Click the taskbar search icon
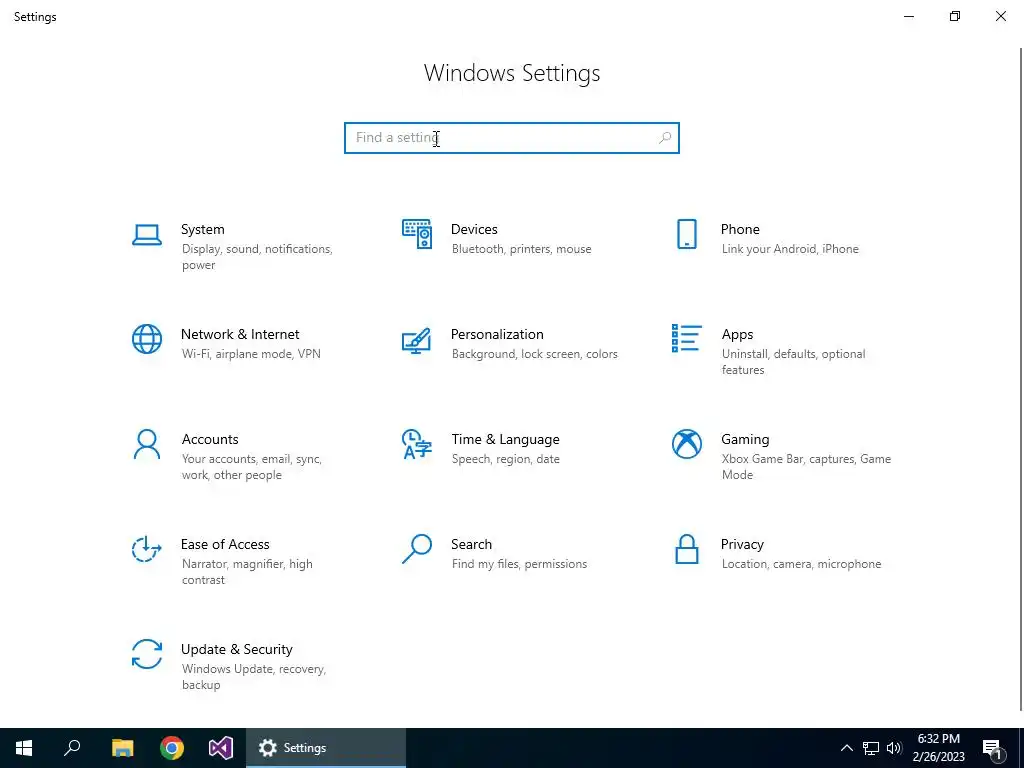 (x=72, y=748)
